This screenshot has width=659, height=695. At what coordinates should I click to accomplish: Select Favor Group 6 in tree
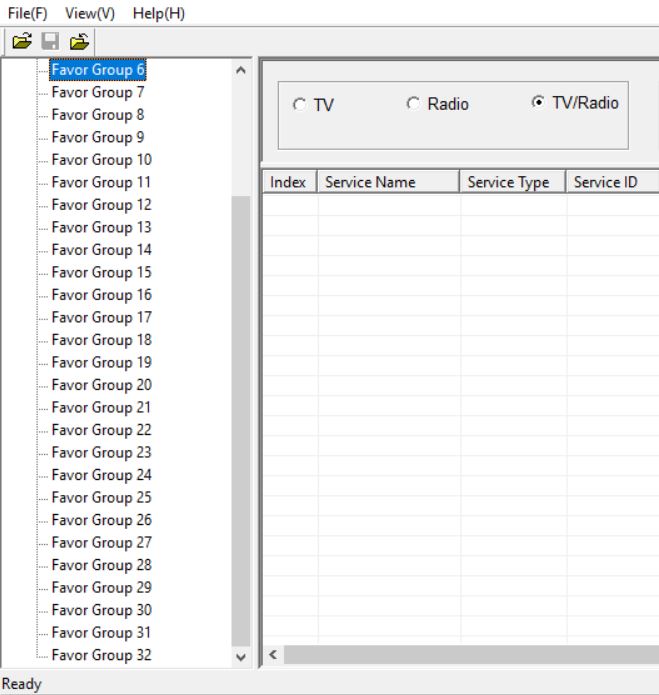coord(98,70)
